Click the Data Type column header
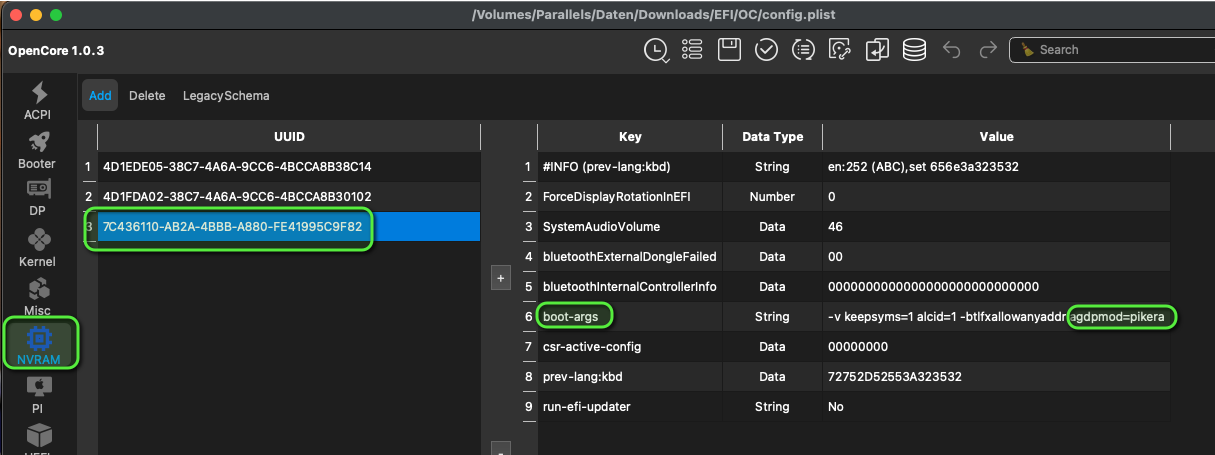The image size is (1215, 455). pyautogui.click(x=773, y=137)
